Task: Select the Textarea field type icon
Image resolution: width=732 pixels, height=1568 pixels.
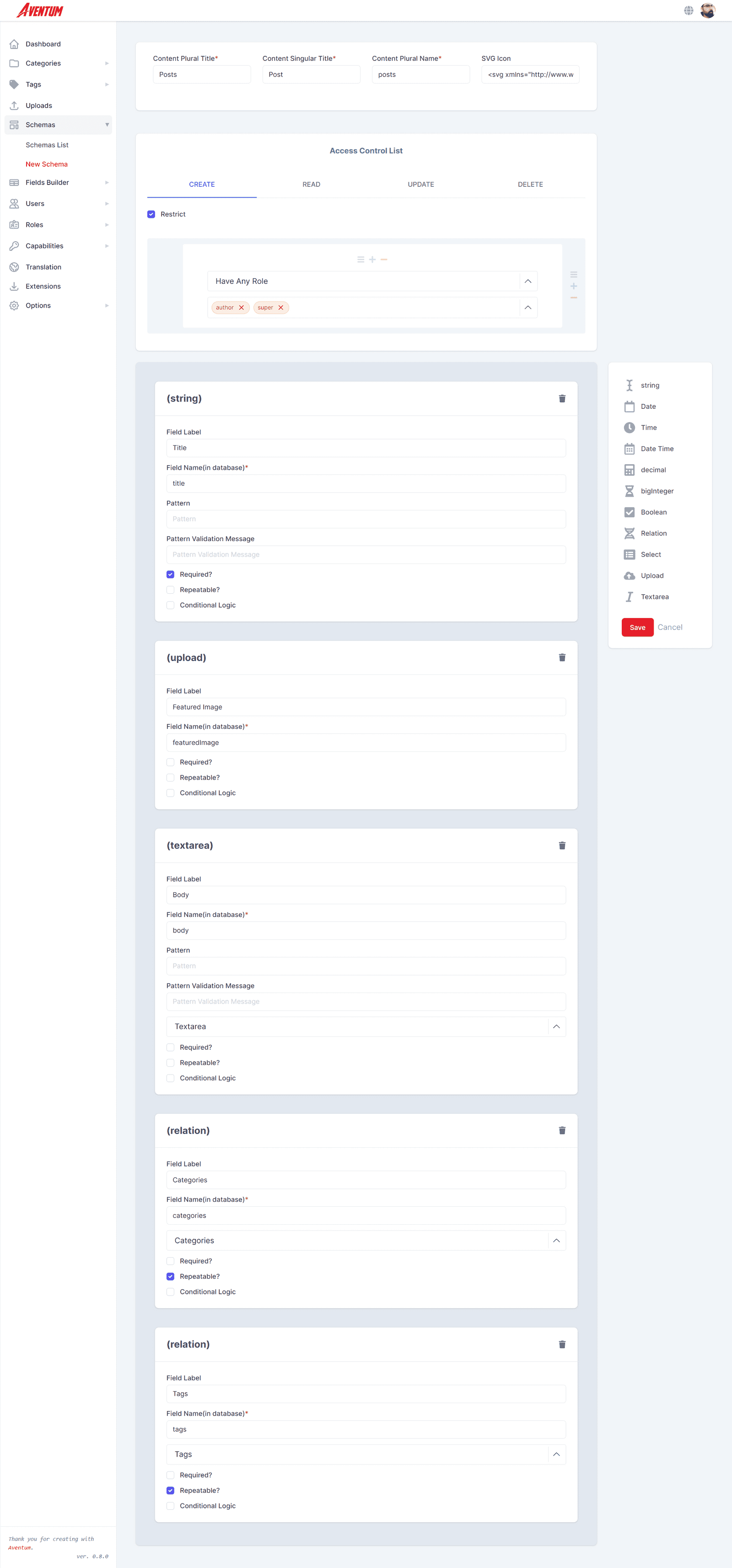Action: click(x=629, y=597)
